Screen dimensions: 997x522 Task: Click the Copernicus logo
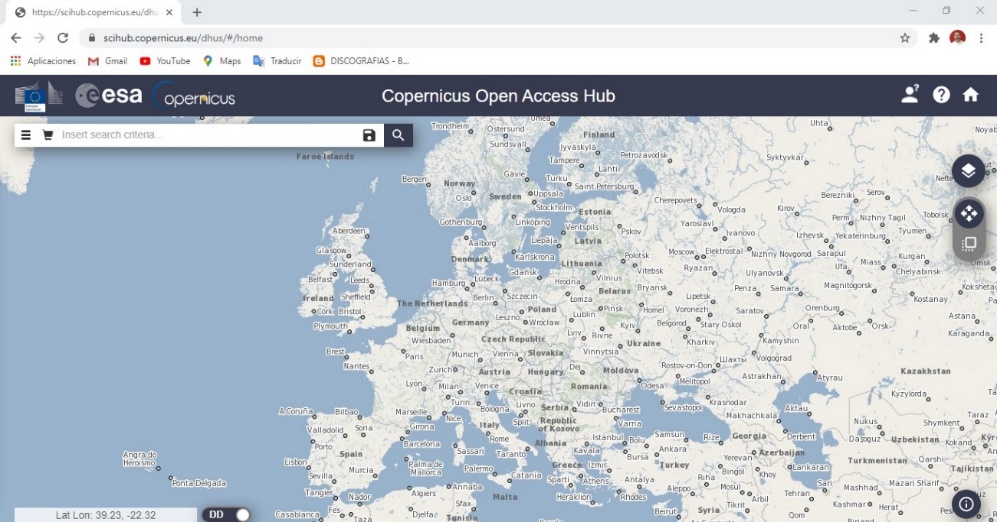pos(194,96)
